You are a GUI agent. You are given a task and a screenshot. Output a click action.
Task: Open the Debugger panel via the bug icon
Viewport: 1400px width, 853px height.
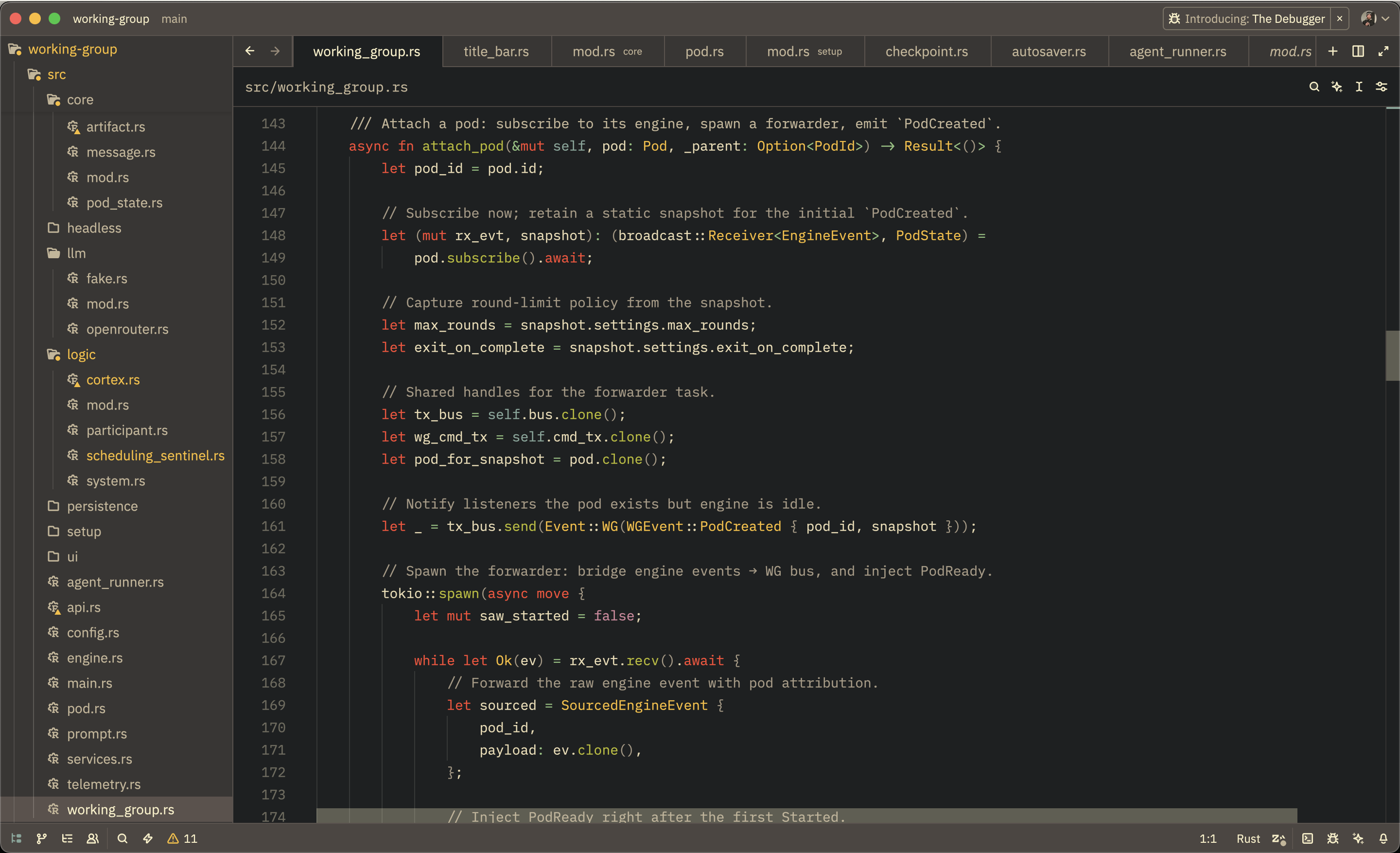click(x=1333, y=838)
